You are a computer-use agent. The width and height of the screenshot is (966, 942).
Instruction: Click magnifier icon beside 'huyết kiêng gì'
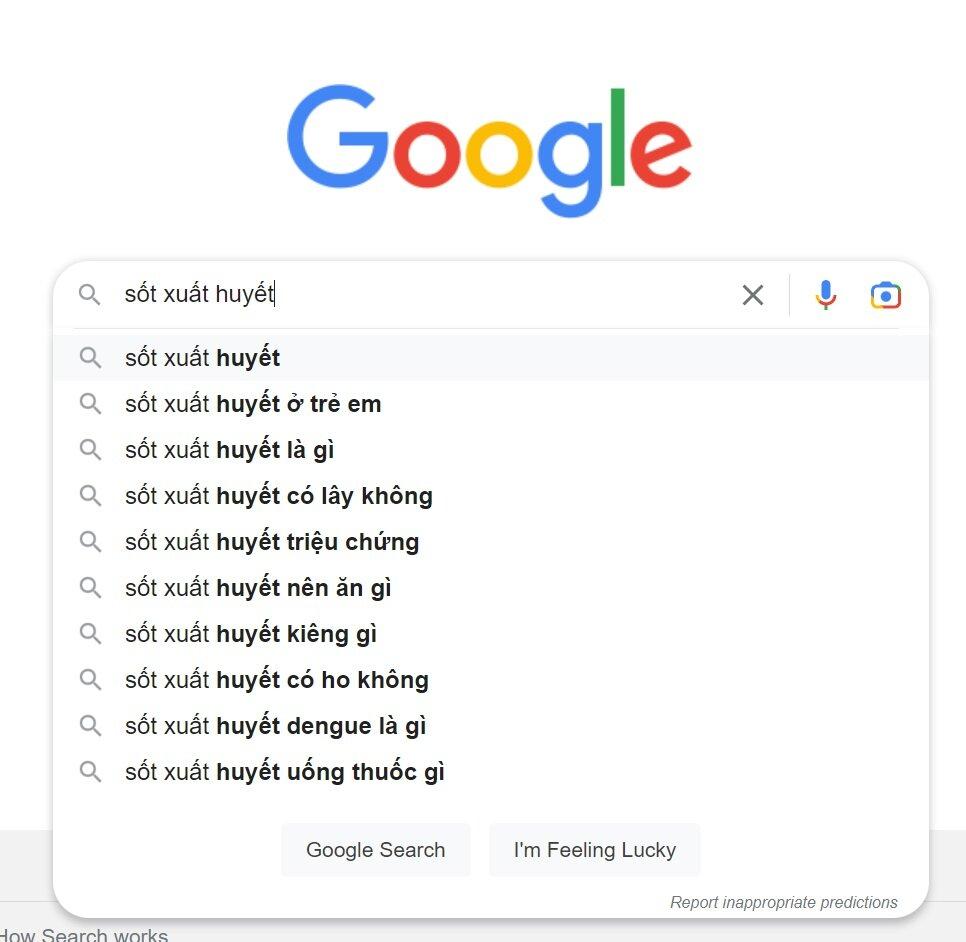point(90,634)
